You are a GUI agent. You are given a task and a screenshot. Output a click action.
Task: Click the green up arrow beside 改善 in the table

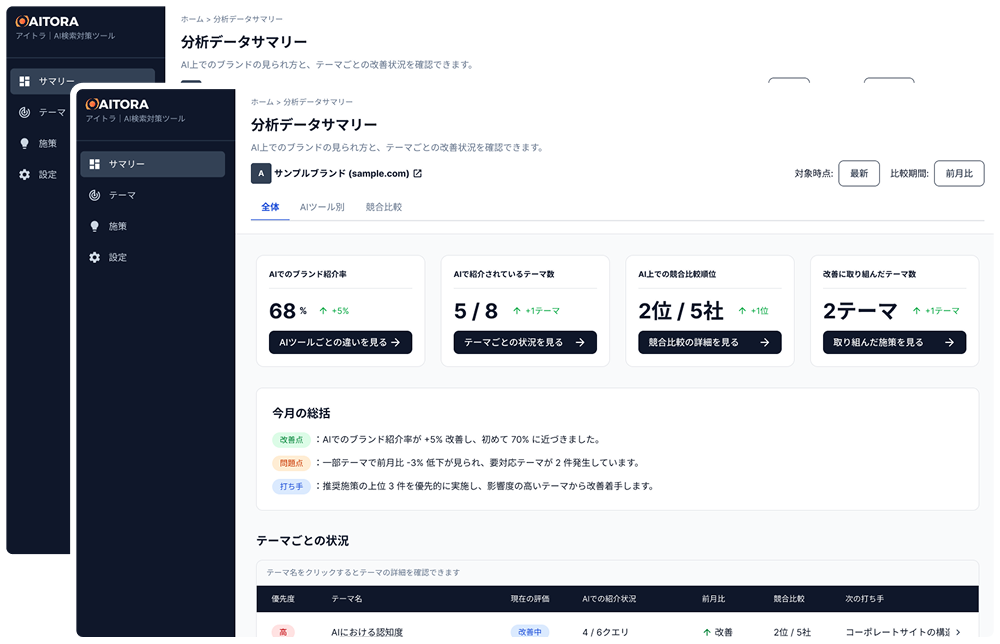click(707, 633)
